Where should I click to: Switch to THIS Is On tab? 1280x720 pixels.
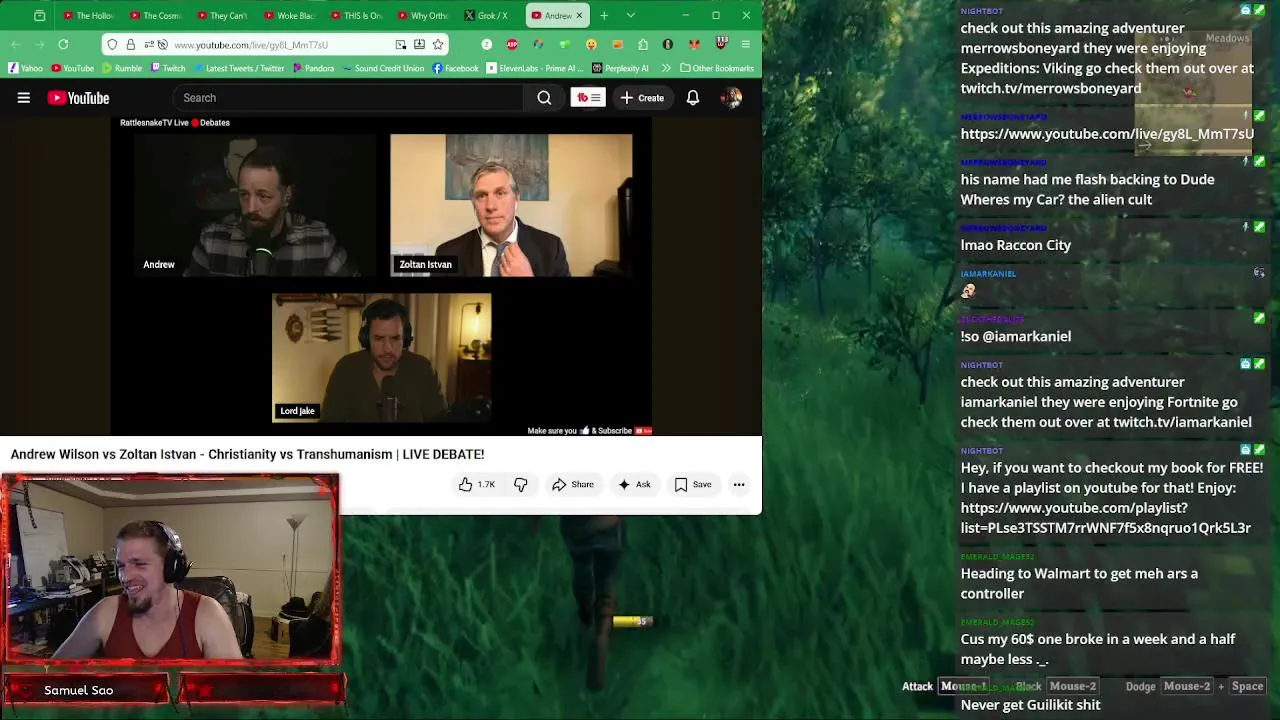click(356, 16)
